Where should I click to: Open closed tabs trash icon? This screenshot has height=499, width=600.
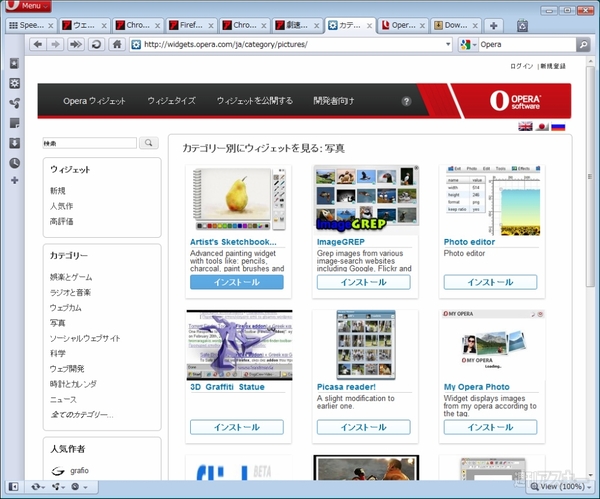[x=522, y=26]
